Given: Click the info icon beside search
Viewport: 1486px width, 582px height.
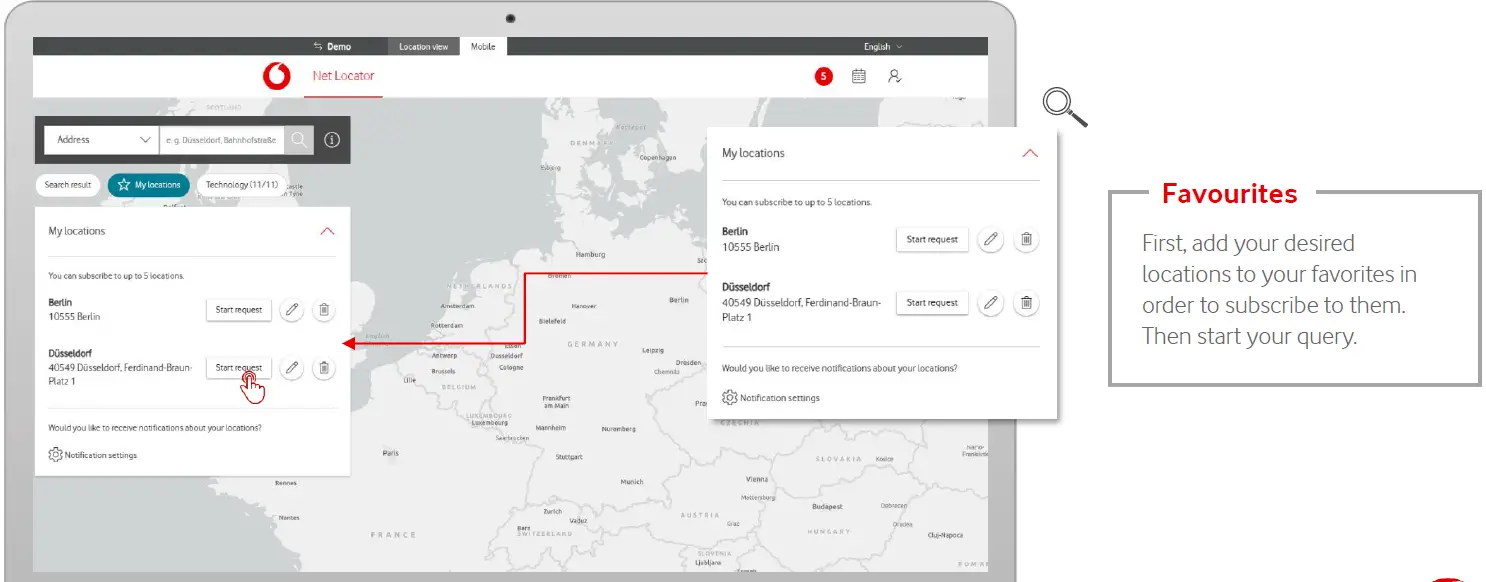Looking at the screenshot, I should point(332,140).
